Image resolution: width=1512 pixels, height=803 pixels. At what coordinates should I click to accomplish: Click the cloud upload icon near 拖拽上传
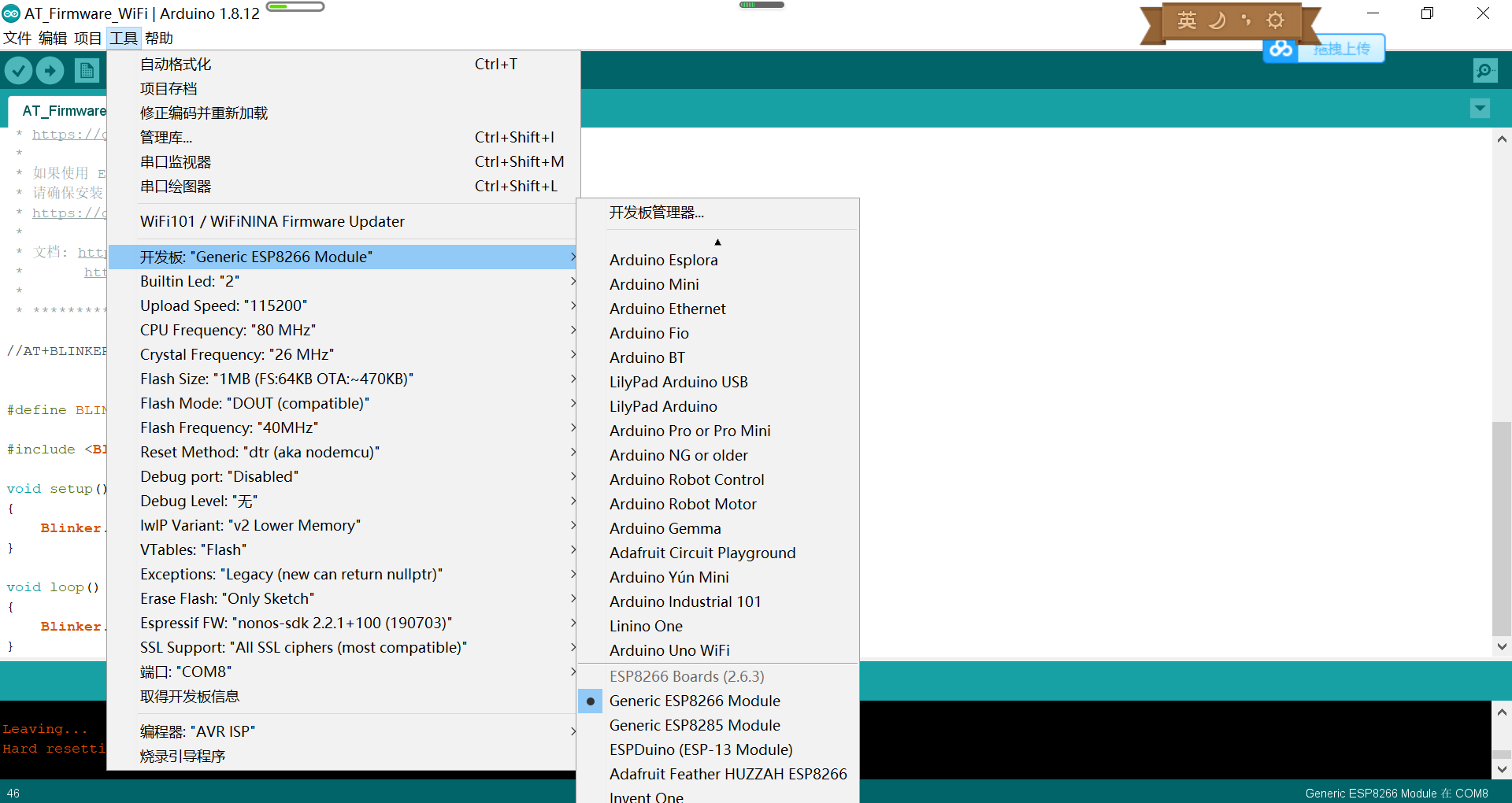click(x=1280, y=49)
